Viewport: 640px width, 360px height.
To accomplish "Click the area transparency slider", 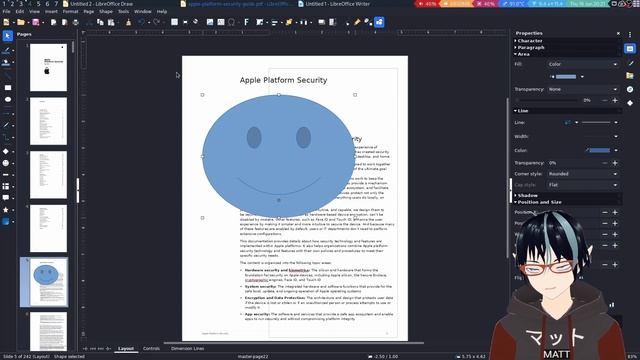I will click(x=546, y=100).
